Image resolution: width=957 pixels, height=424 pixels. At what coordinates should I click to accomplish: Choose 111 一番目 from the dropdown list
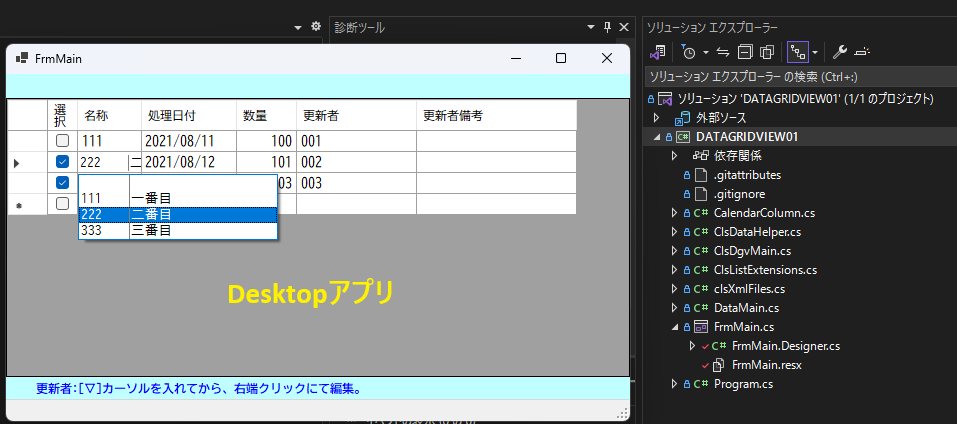click(178, 198)
